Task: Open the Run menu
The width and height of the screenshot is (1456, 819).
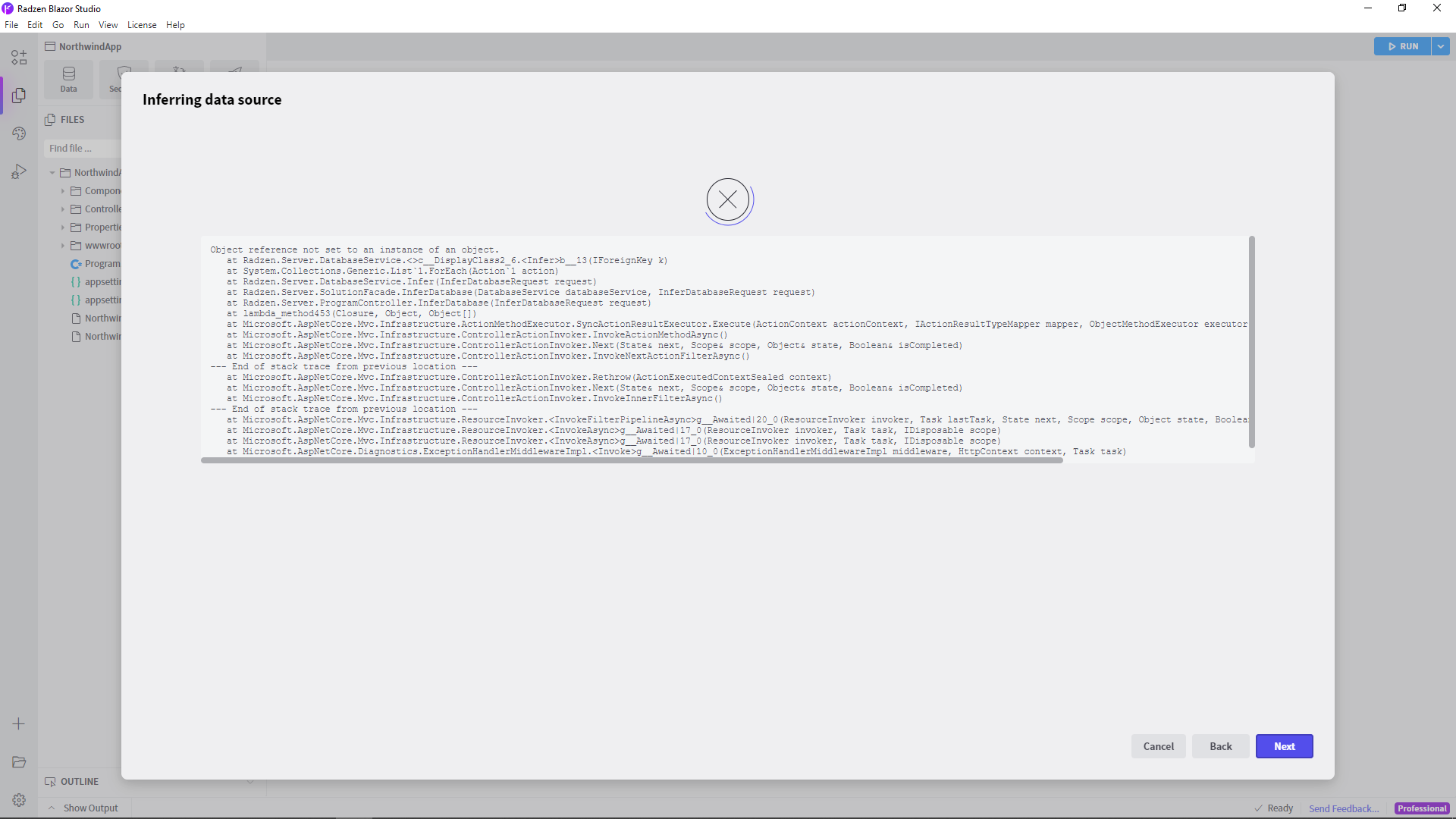Action: point(81,24)
